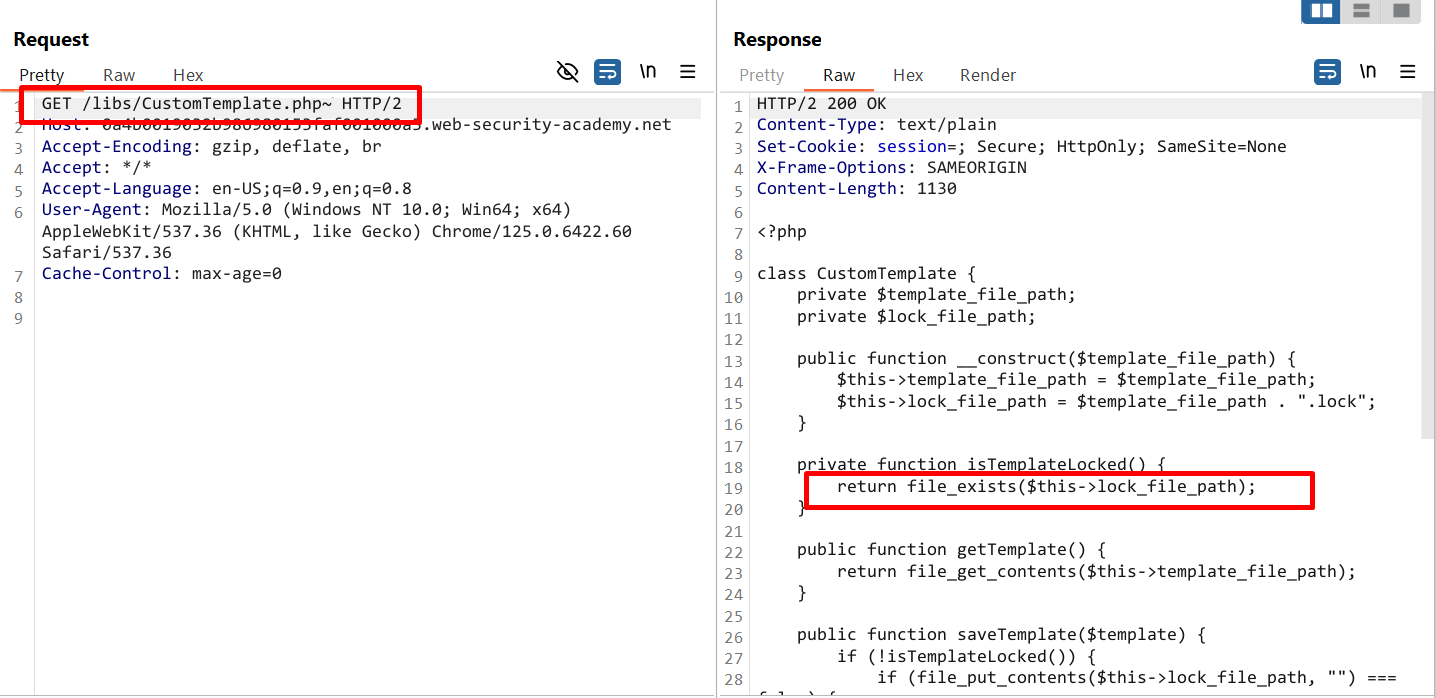The image size is (1436, 698).
Task: Toggle the crossed-eye icon in Request panel
Action: [567, 72]
